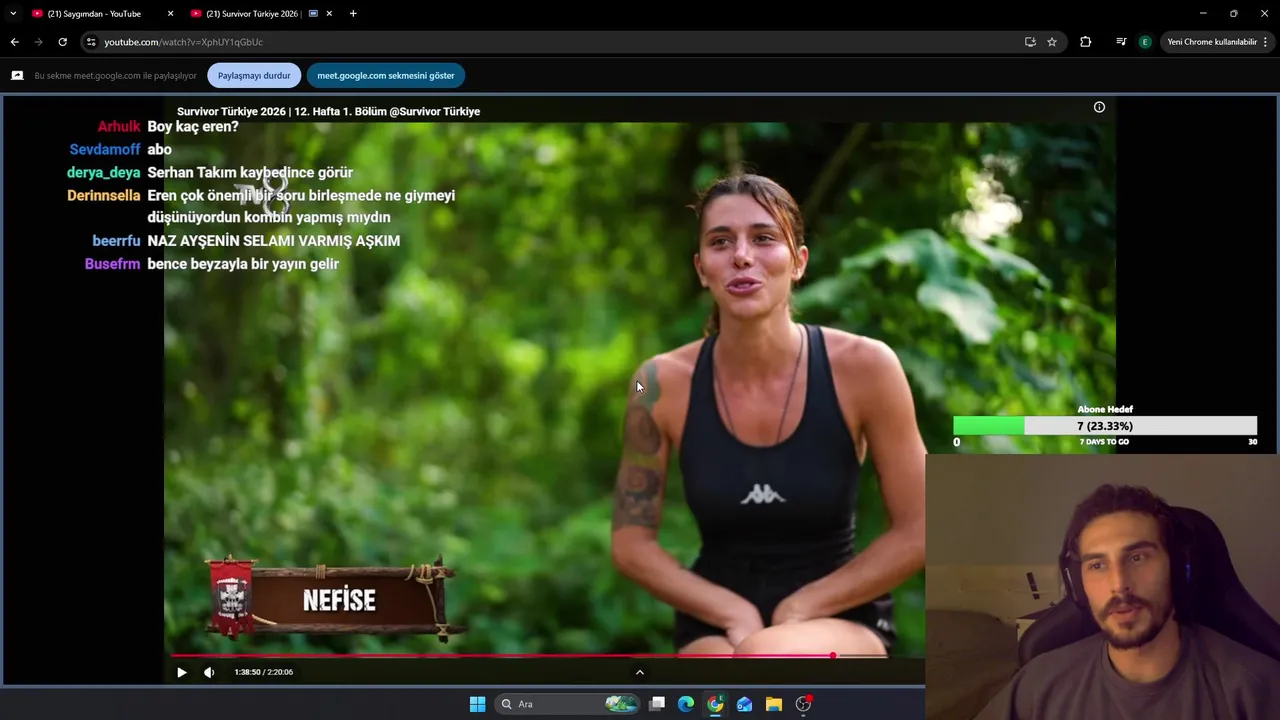Click the taskbar Ara search box
Screen dimensions: 1280x720
(x=568, y=704)
